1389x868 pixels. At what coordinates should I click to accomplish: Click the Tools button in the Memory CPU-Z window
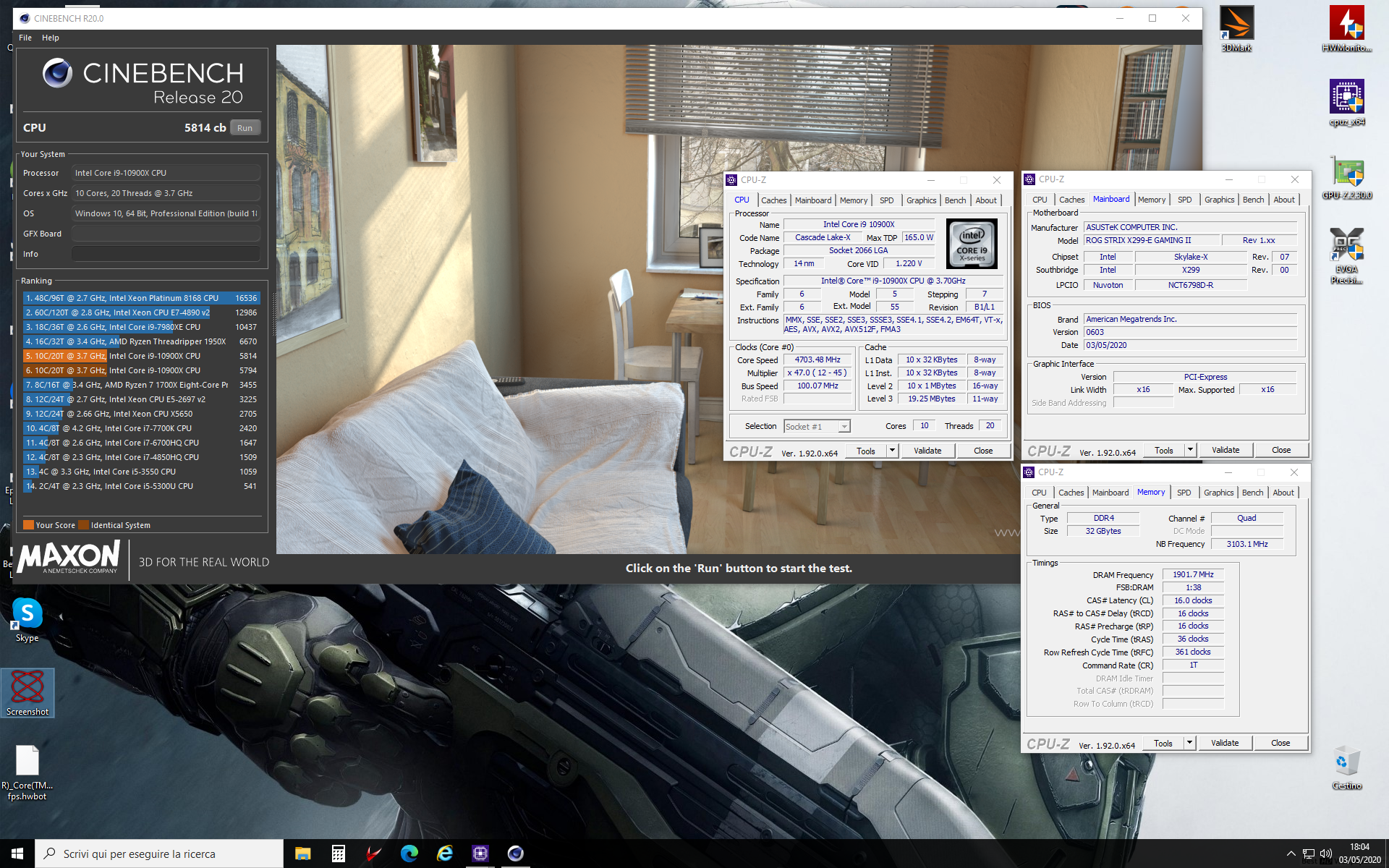pos(1163,743)
